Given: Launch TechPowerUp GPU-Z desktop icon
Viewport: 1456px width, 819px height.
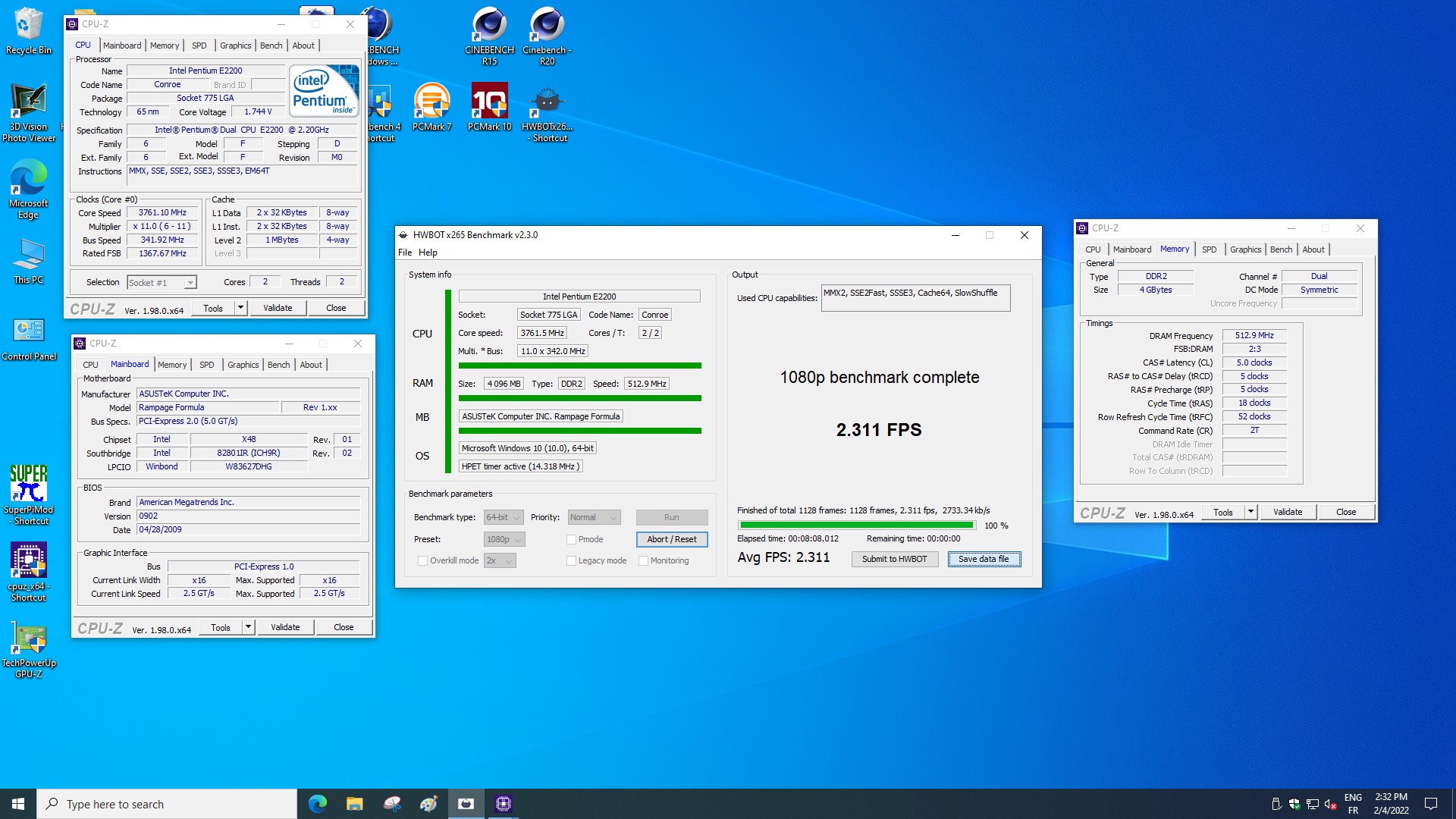Looking at the screenshot, I should 29,650.
